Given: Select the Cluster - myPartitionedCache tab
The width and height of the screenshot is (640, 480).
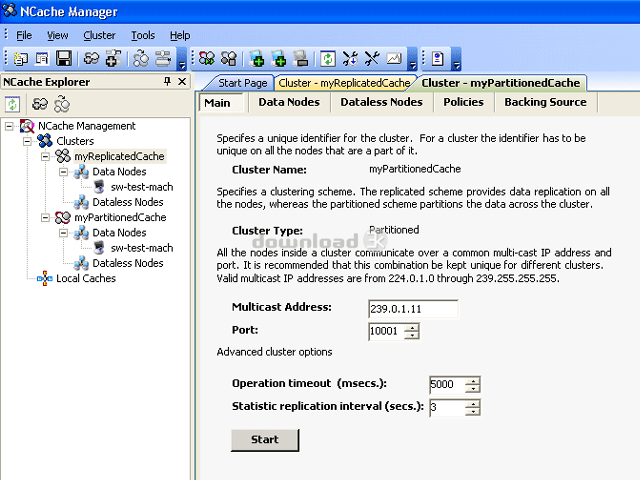Looking at the screenshot, I should [500, 83].
